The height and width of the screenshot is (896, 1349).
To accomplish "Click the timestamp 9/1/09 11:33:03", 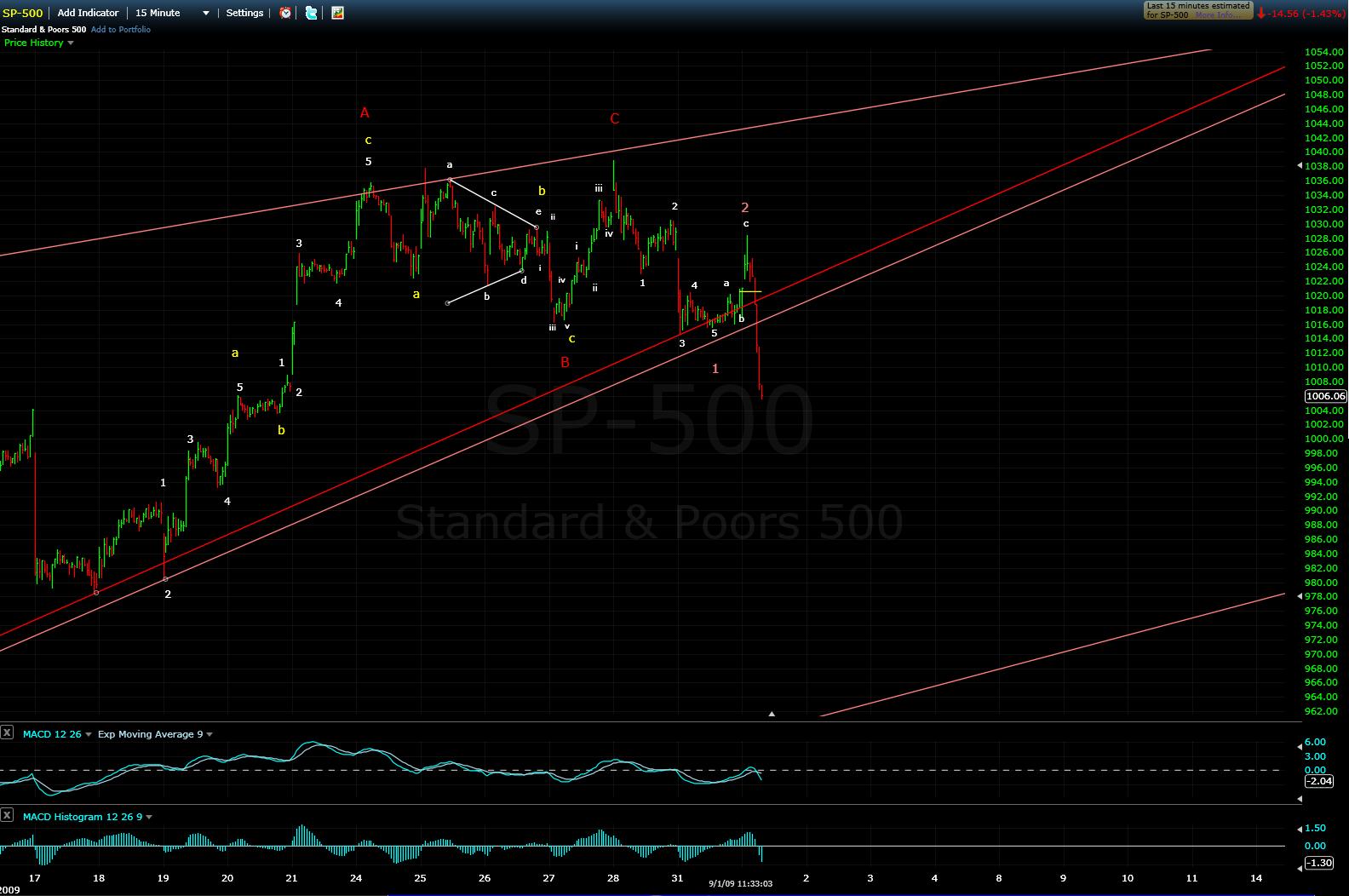I will [x=740, y=884].
